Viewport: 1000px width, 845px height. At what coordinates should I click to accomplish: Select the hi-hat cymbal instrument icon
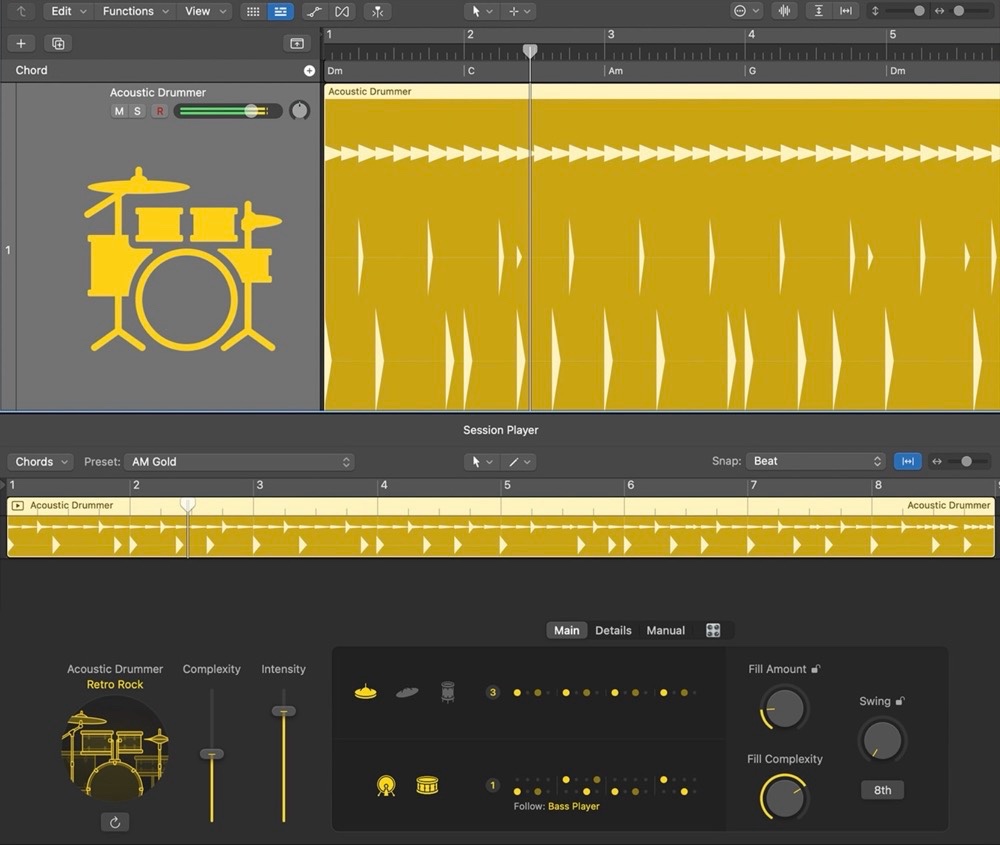pos(366,691)
